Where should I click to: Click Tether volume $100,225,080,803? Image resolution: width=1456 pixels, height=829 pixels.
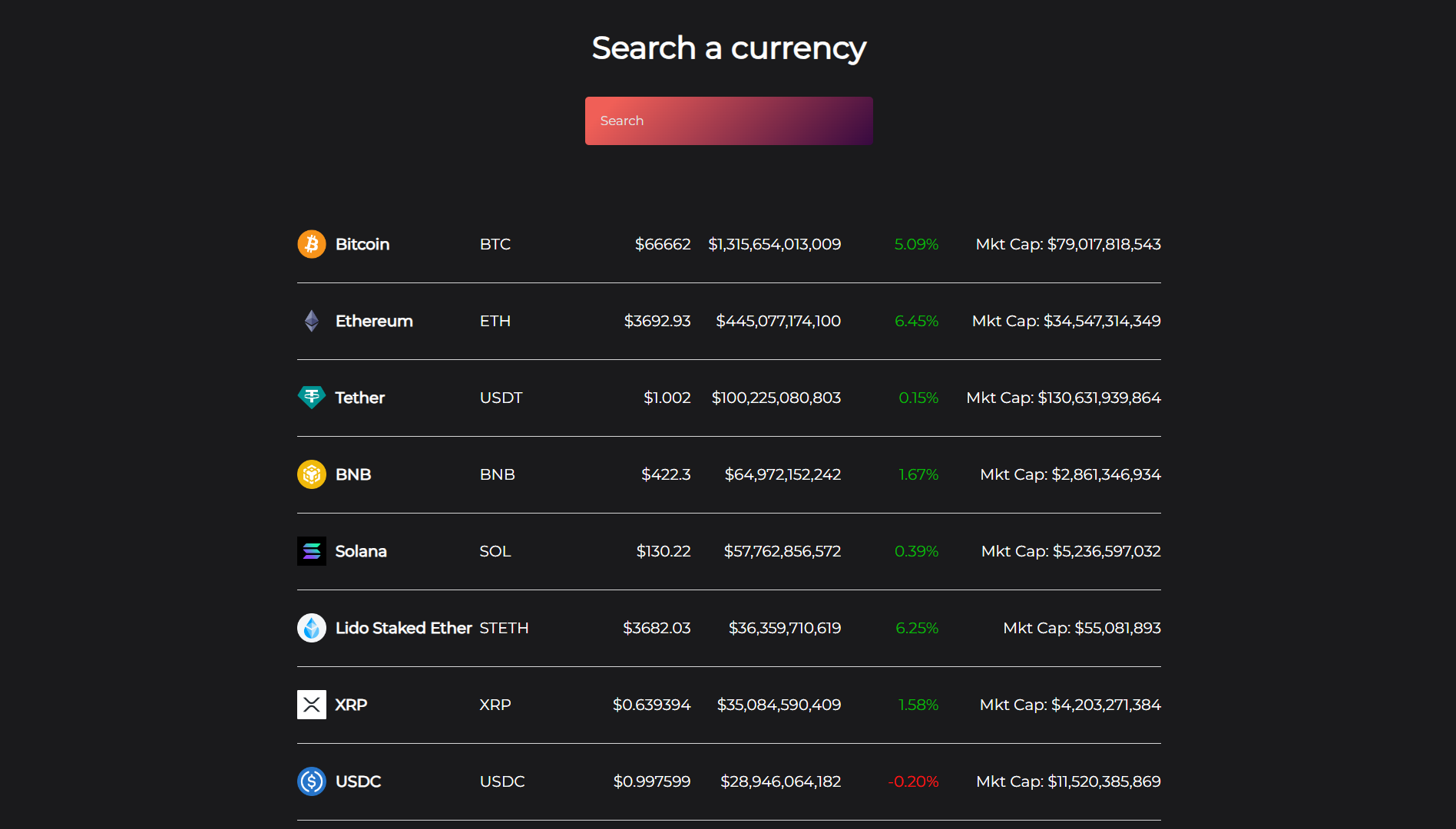tap(776, 398)
